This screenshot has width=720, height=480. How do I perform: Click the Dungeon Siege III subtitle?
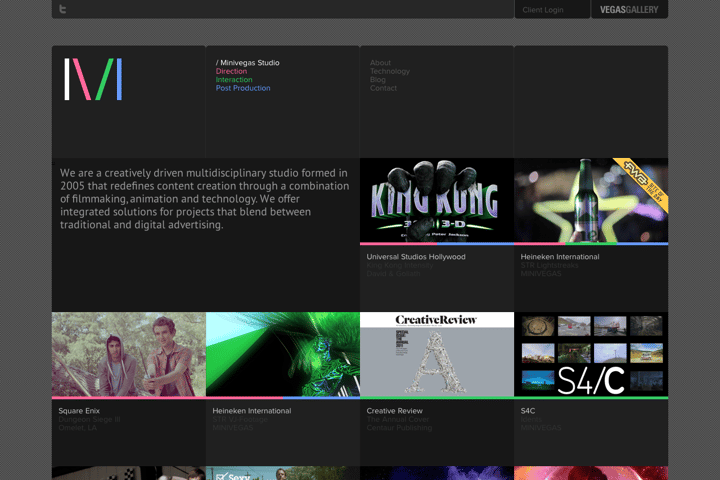[89, 419]
